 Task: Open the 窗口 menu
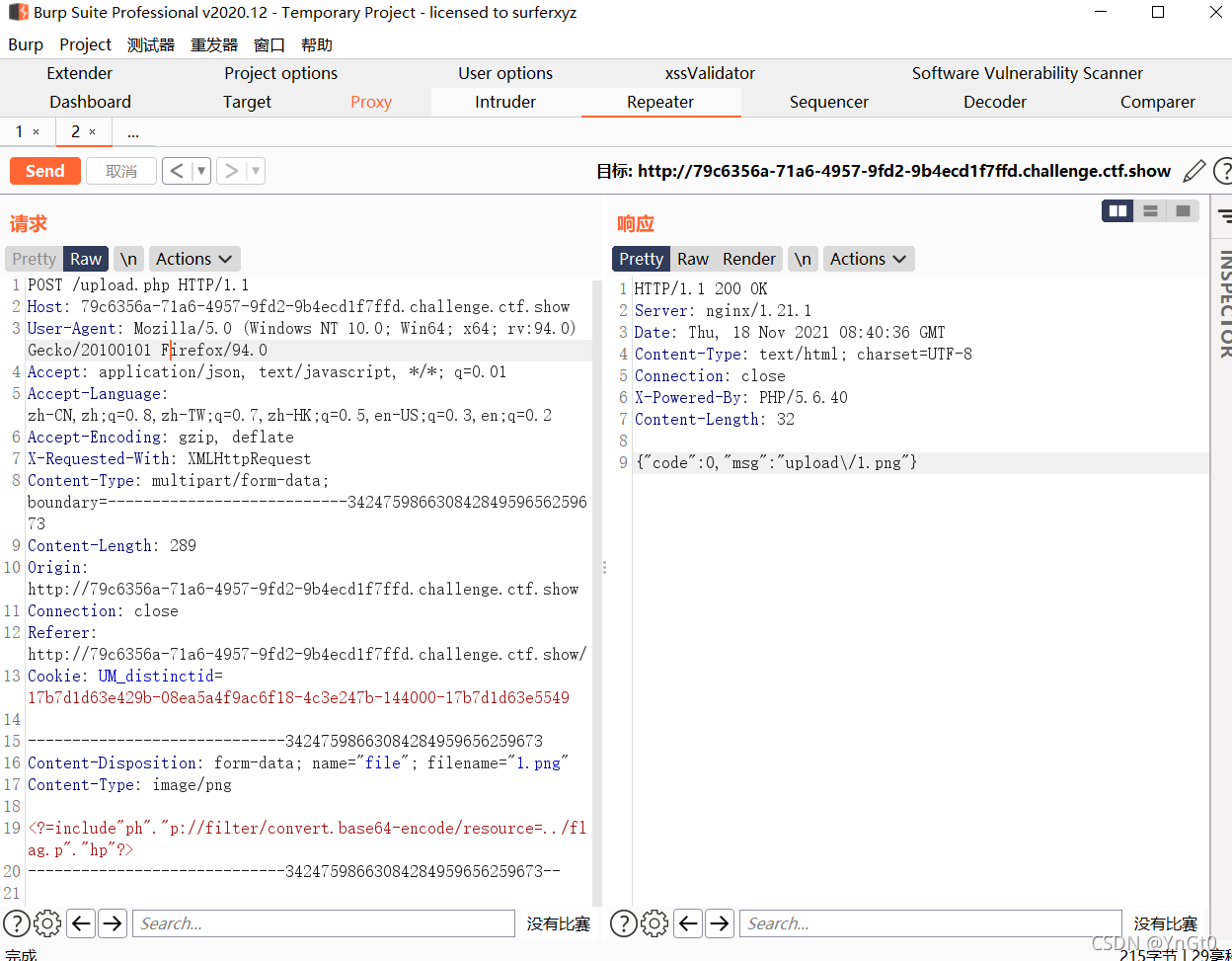(269, 44)
